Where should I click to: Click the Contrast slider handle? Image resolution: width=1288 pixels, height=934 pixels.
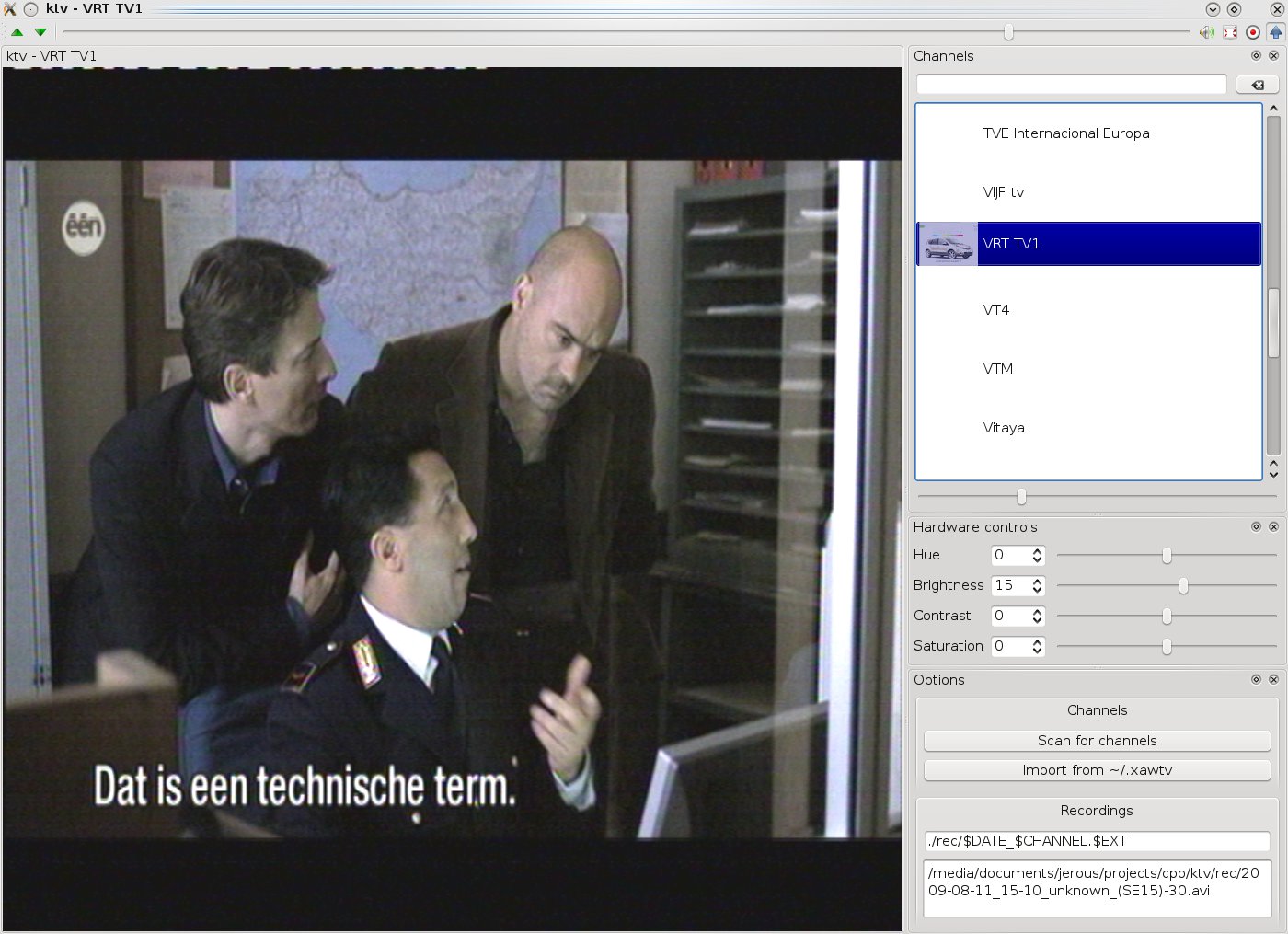coord(1167,617)
